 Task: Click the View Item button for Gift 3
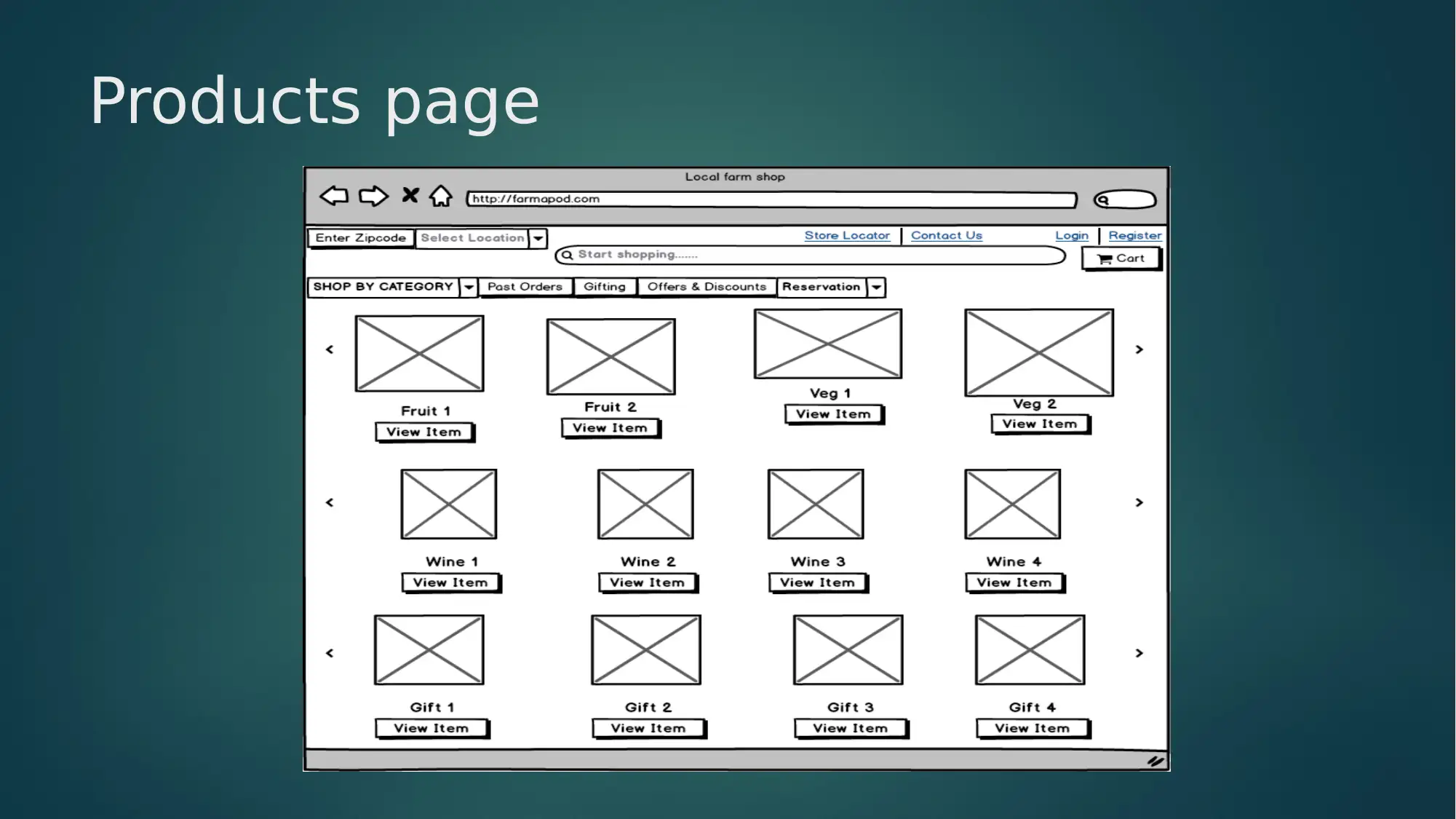849,727
